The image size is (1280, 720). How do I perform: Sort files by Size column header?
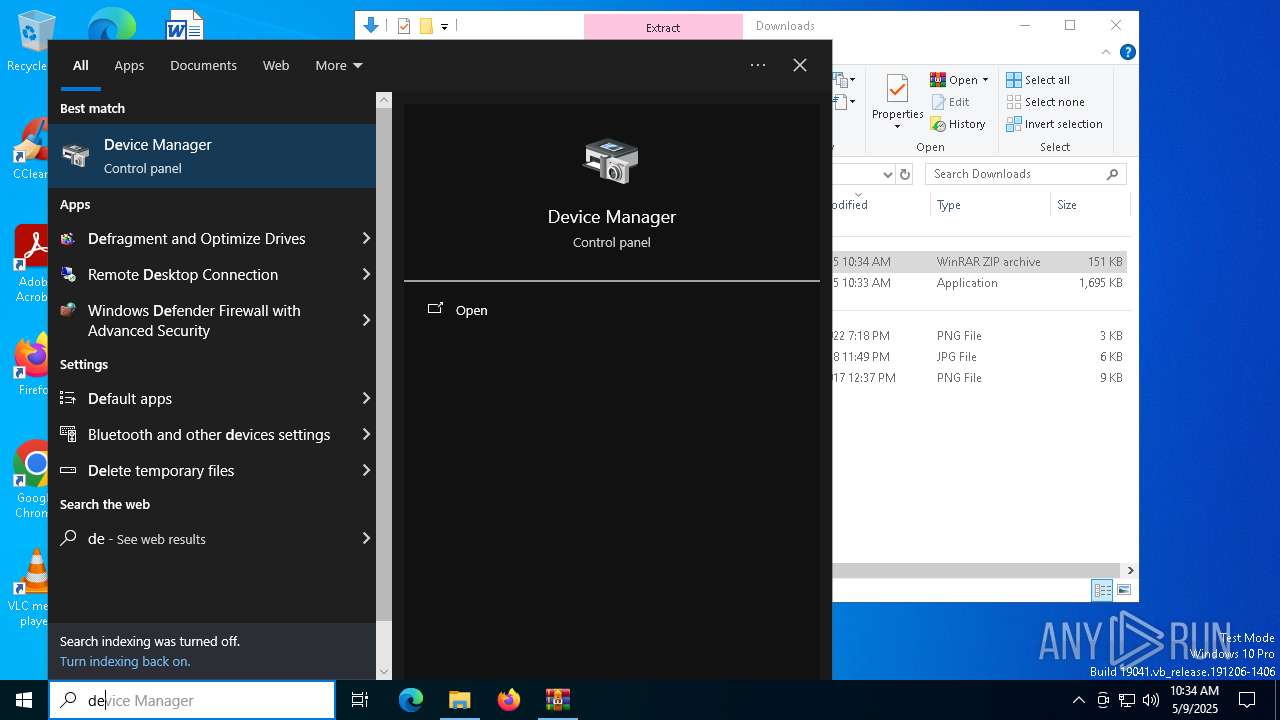click(1089, 205)
